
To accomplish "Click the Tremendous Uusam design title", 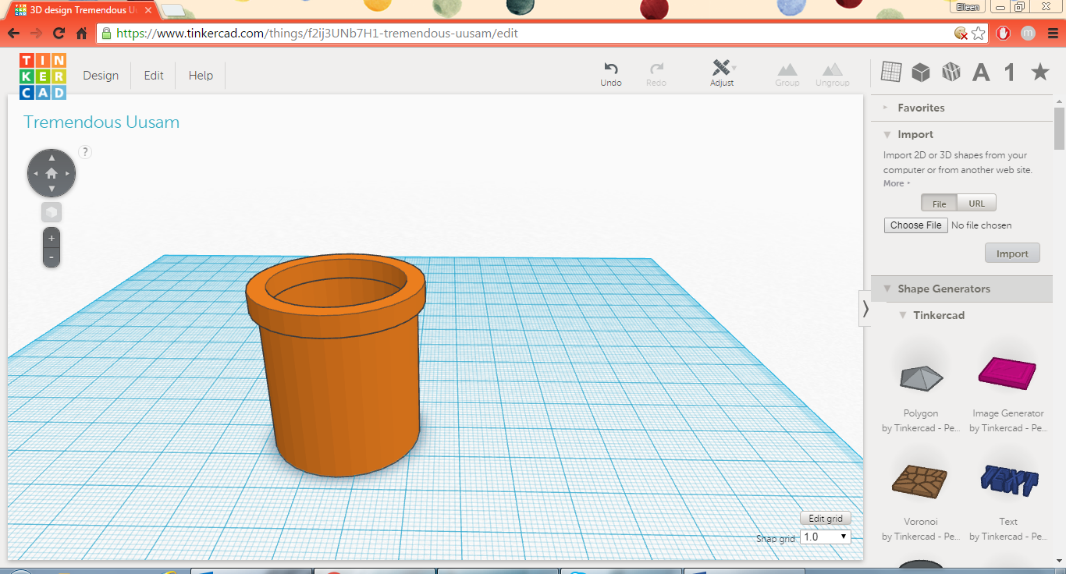I will [101, 122].
